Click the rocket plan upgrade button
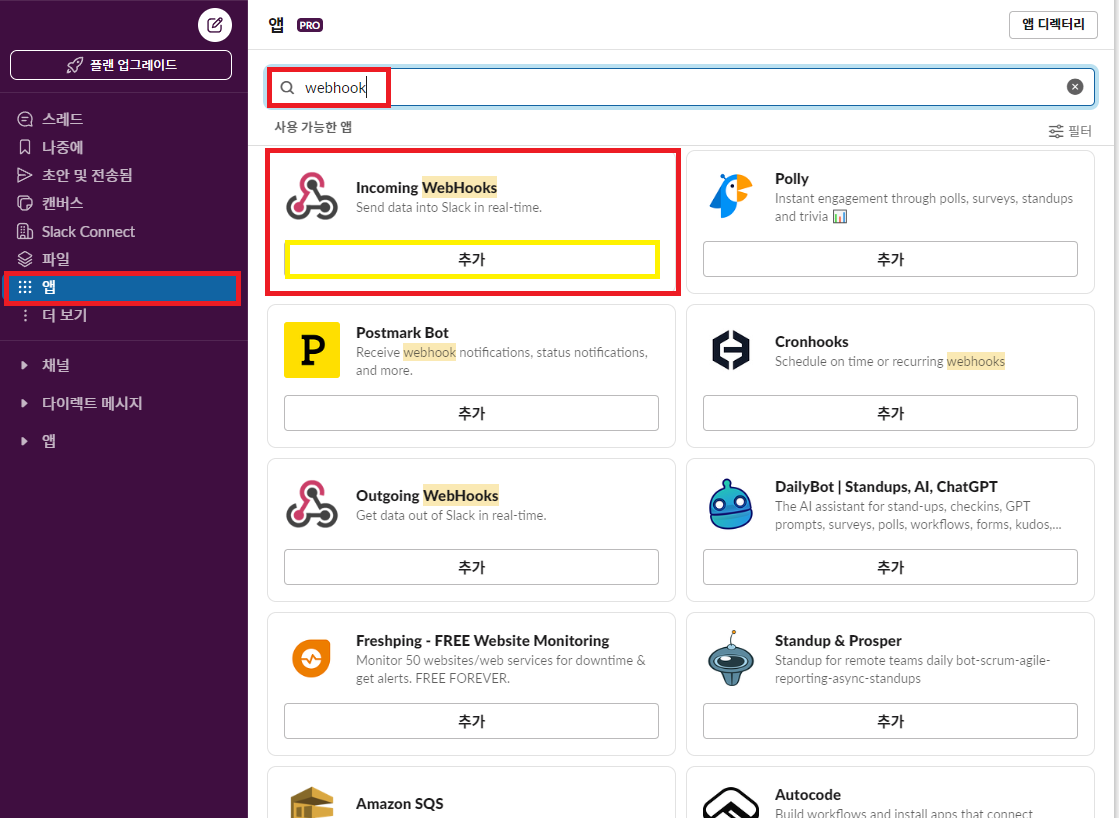Screen dimensions: 1119x818 (x=121, y=65)
